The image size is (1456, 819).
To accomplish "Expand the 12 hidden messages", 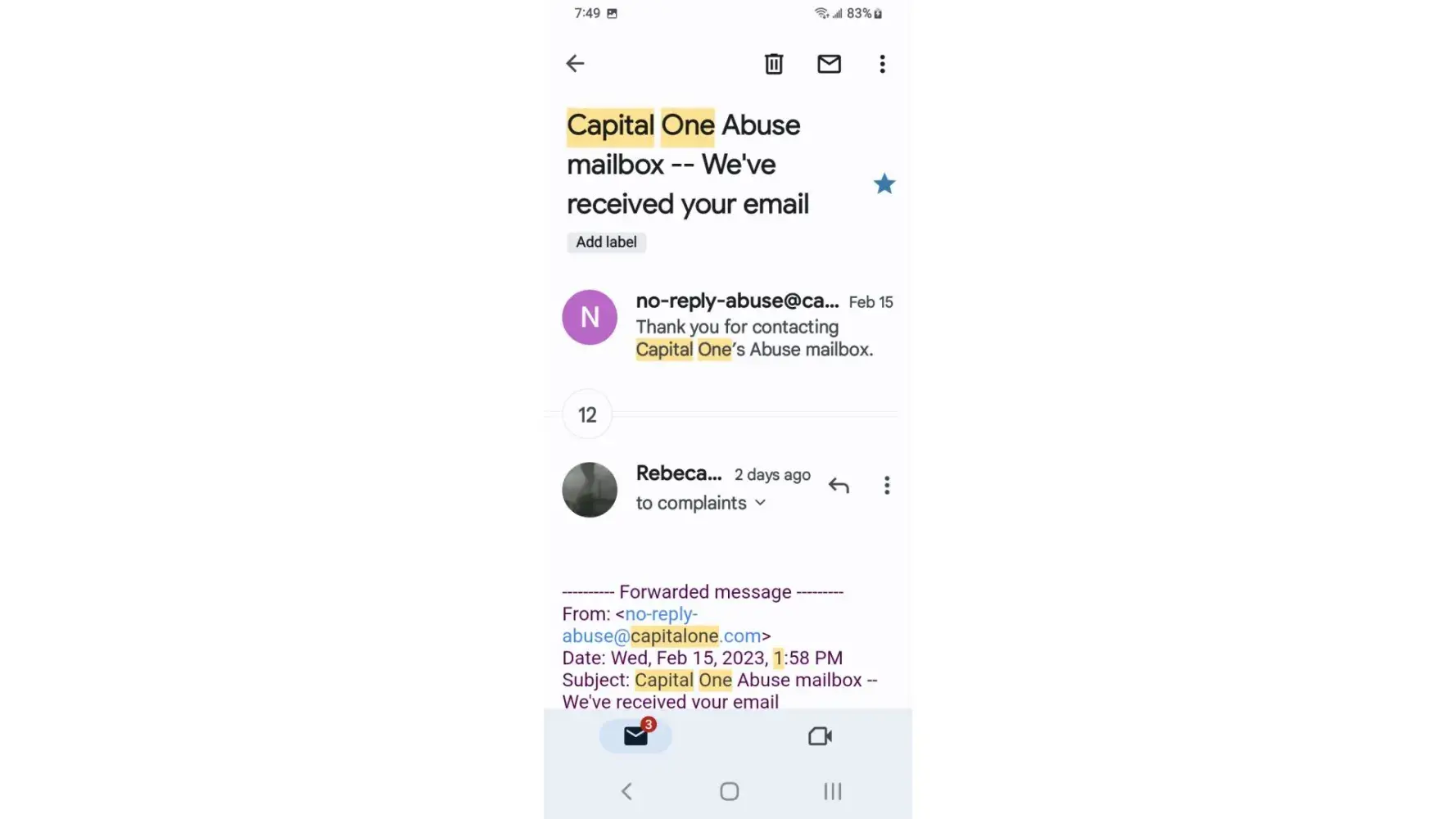I will [x=587, y=415].
